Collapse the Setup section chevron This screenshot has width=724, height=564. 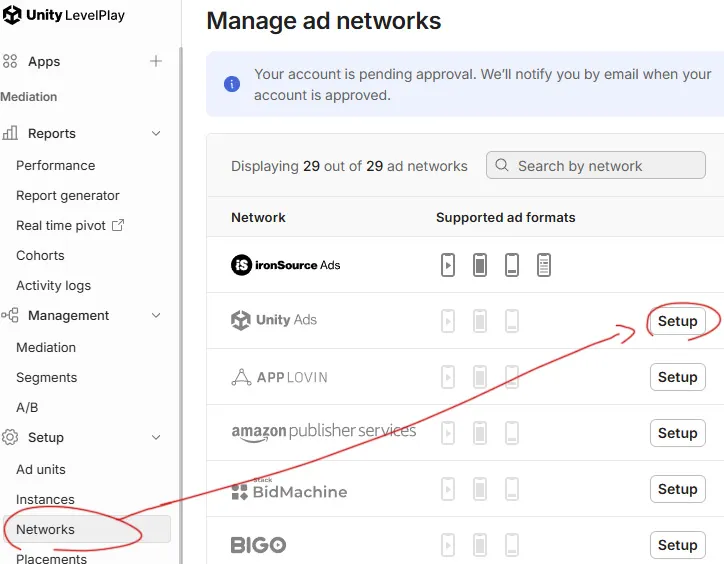156,437
